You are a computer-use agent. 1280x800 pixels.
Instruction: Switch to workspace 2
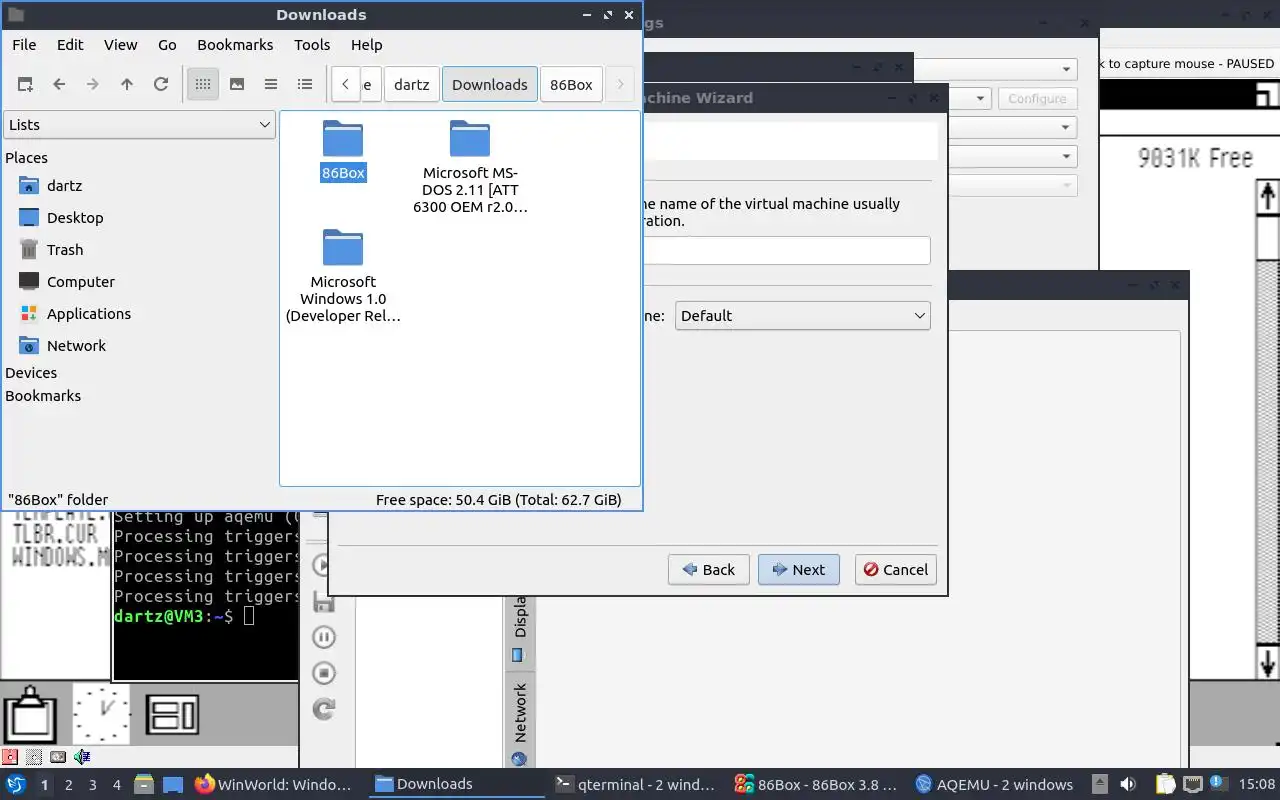coord(68,785)
